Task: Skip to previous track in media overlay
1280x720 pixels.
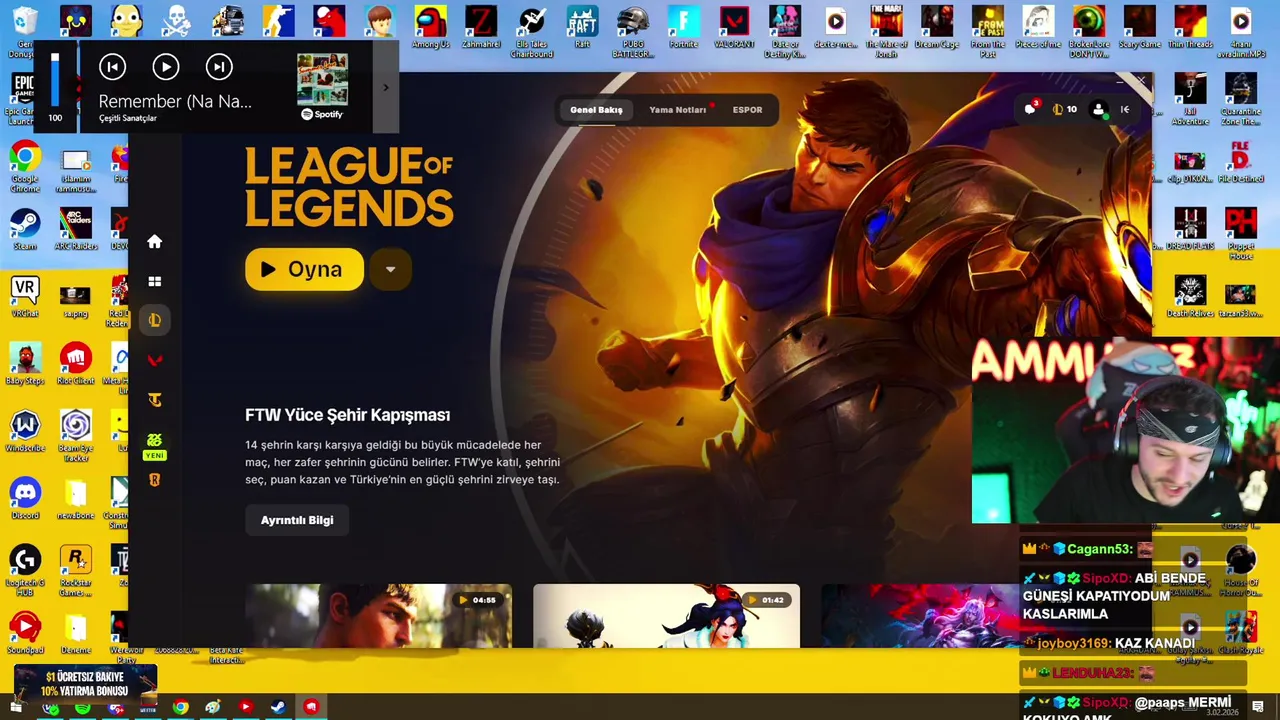Action: (112, 67)
